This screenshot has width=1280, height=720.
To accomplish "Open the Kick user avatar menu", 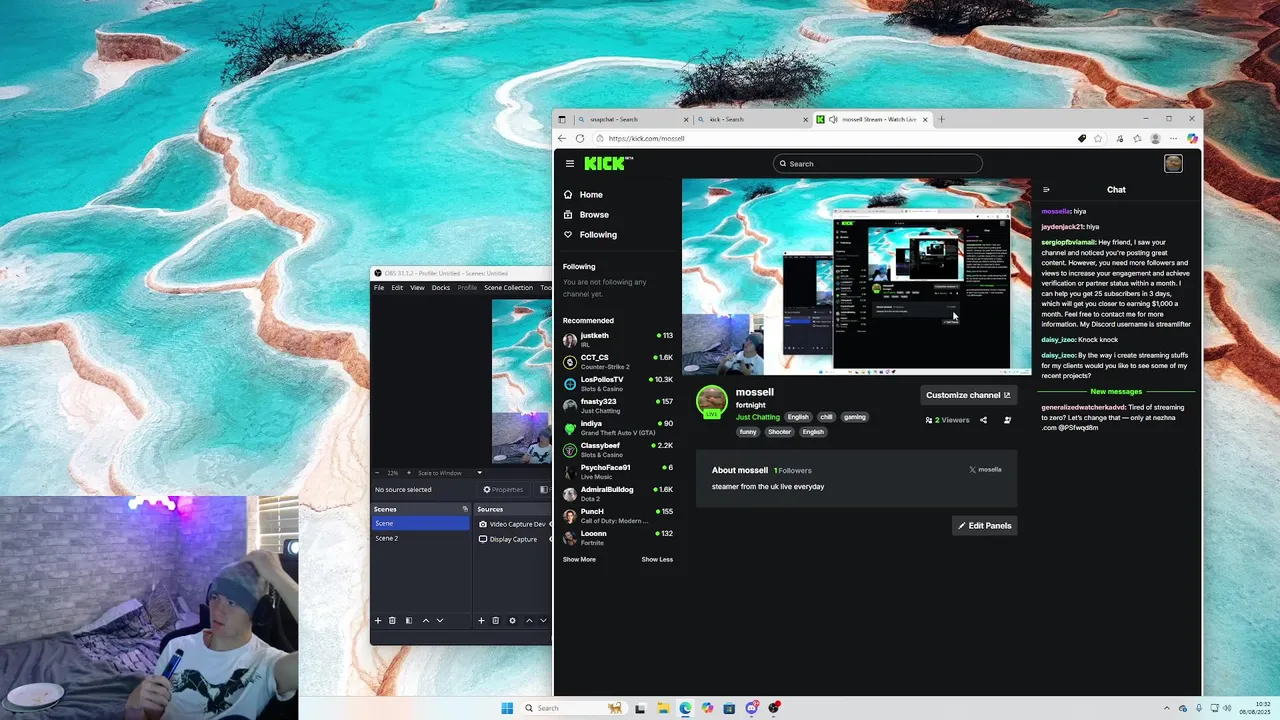I will click(x=1173, y=163).
